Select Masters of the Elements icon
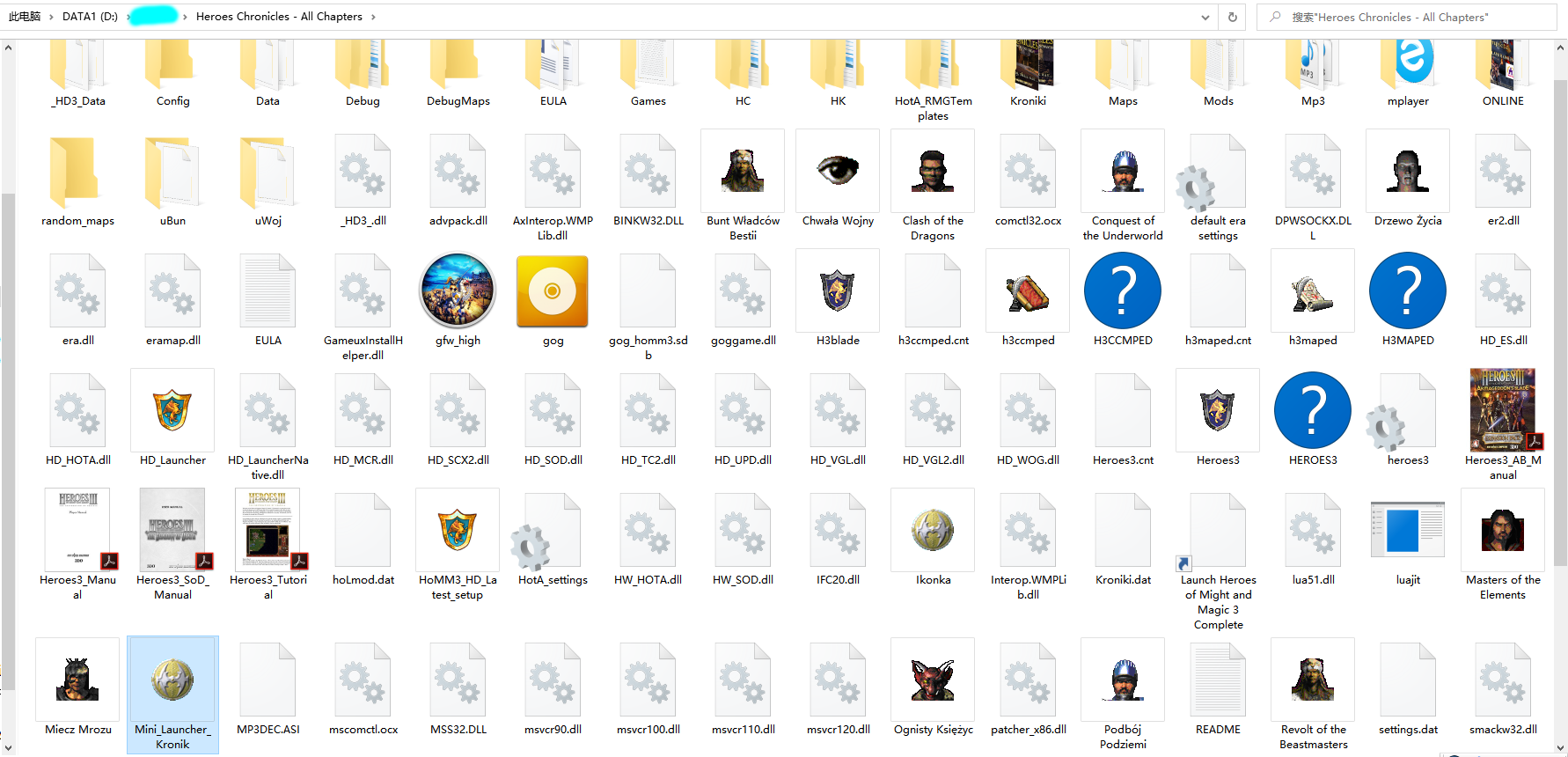Viewport: 1568px width, 757px height. click(1503, 530)
